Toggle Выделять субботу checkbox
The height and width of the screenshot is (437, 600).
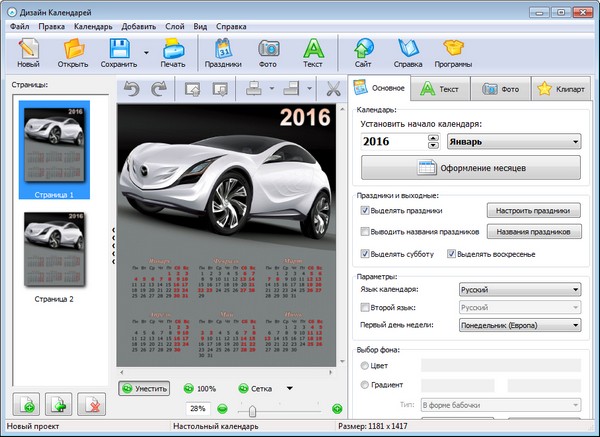point(365,254)
